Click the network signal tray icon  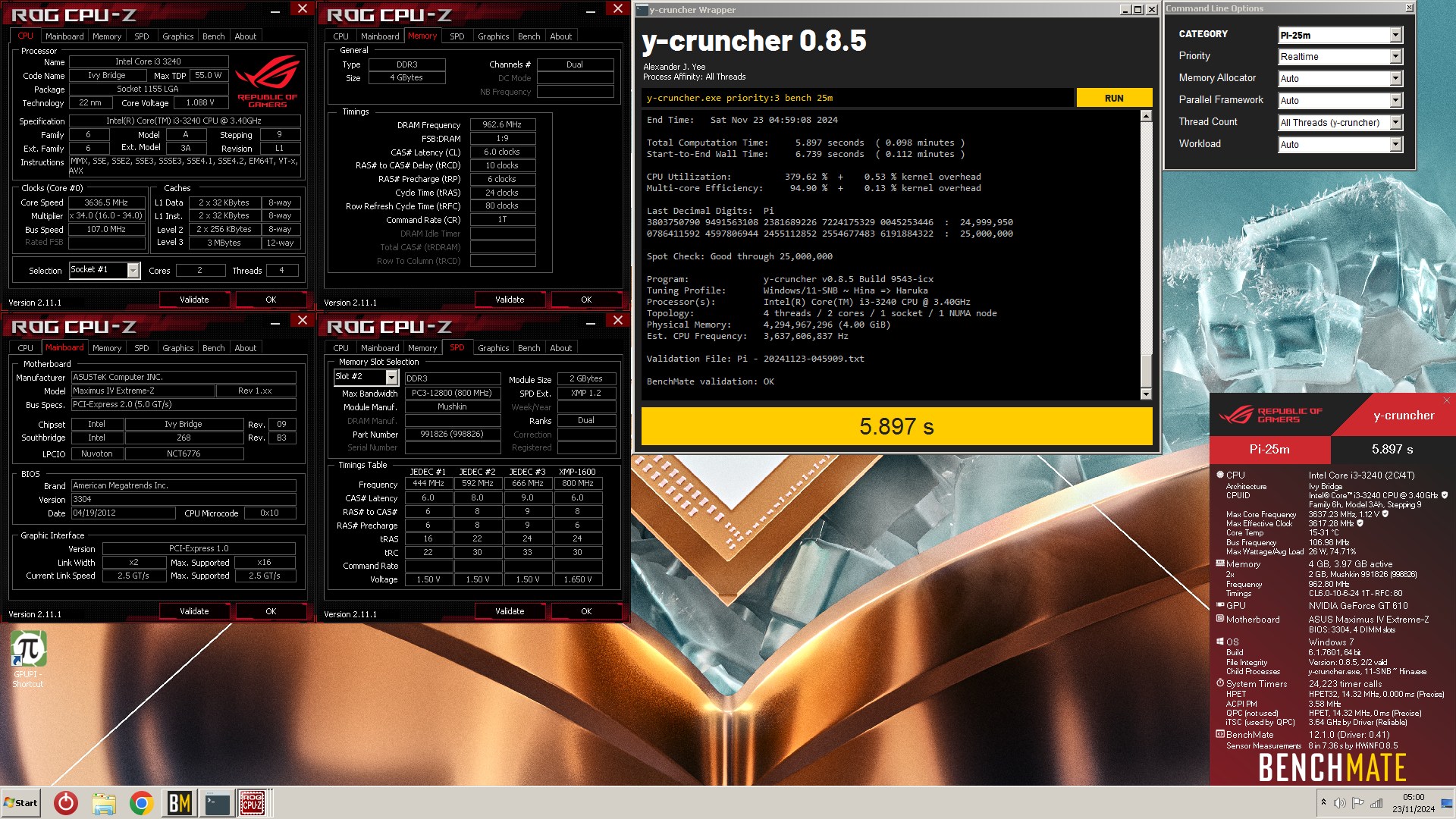pos(1376,803)
